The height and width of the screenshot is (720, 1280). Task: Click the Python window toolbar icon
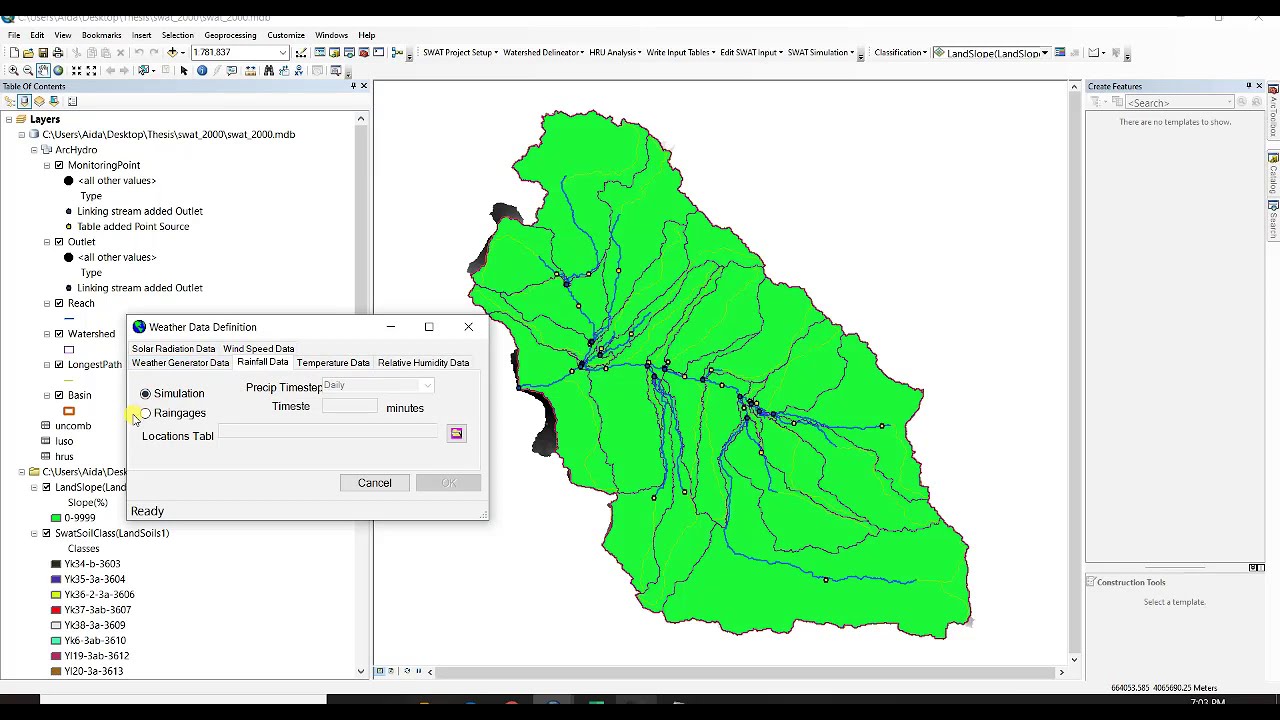pyautogui.click(x=379, y=52)
